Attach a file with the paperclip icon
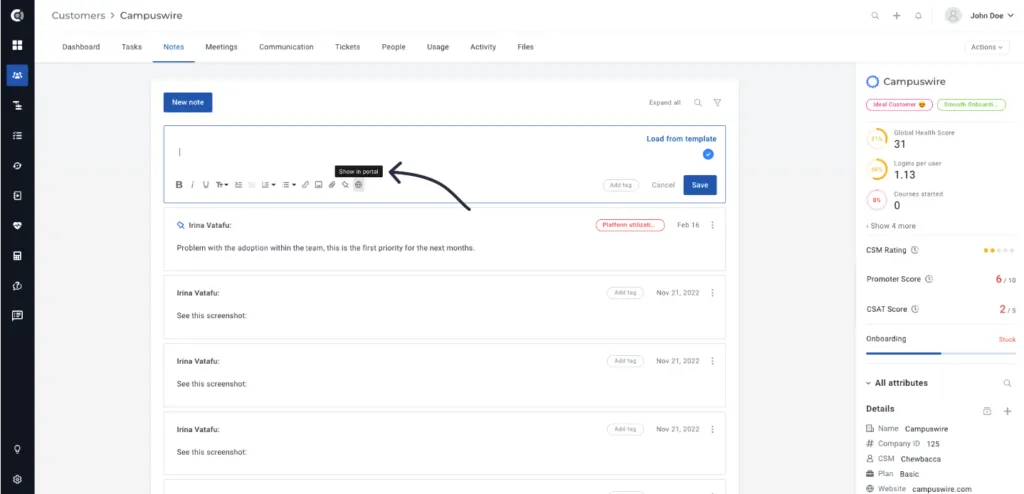Viewport: 1024px width, 494px height. pyautogui.click(x=332, y=185)
